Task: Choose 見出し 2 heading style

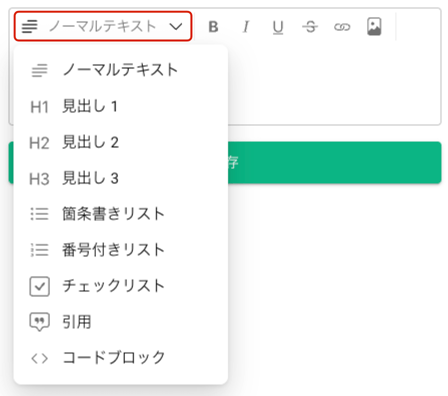Action: pos(121,142)
